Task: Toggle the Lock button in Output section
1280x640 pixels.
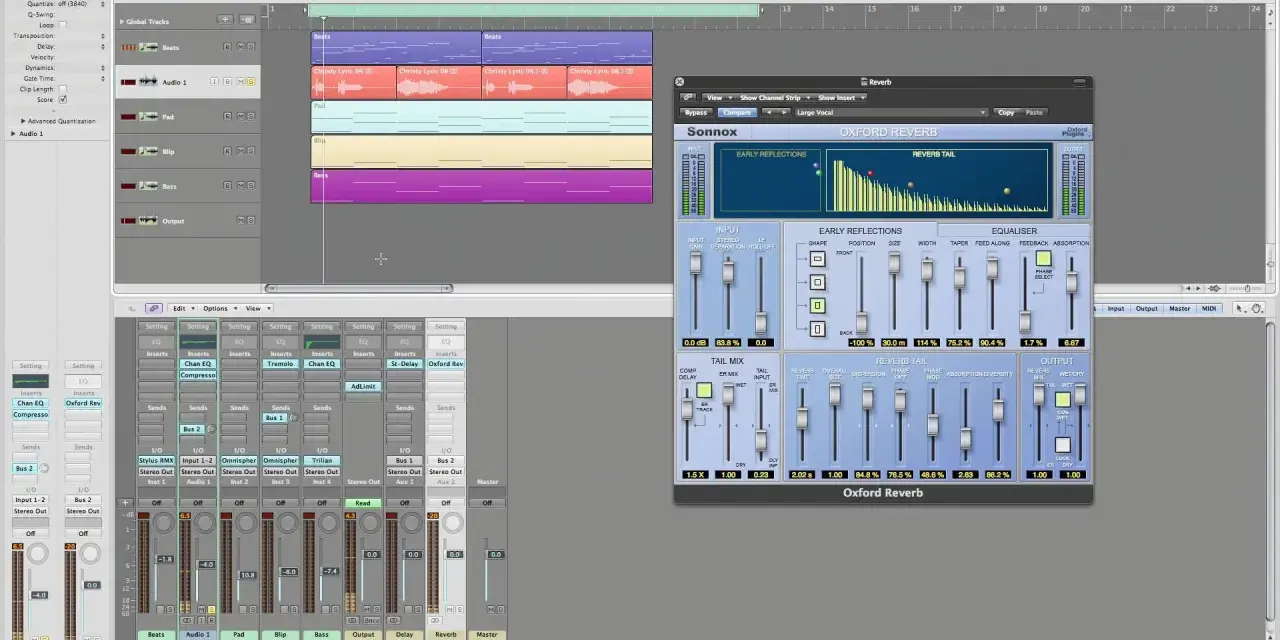Action: click(x=1062, y=445)
